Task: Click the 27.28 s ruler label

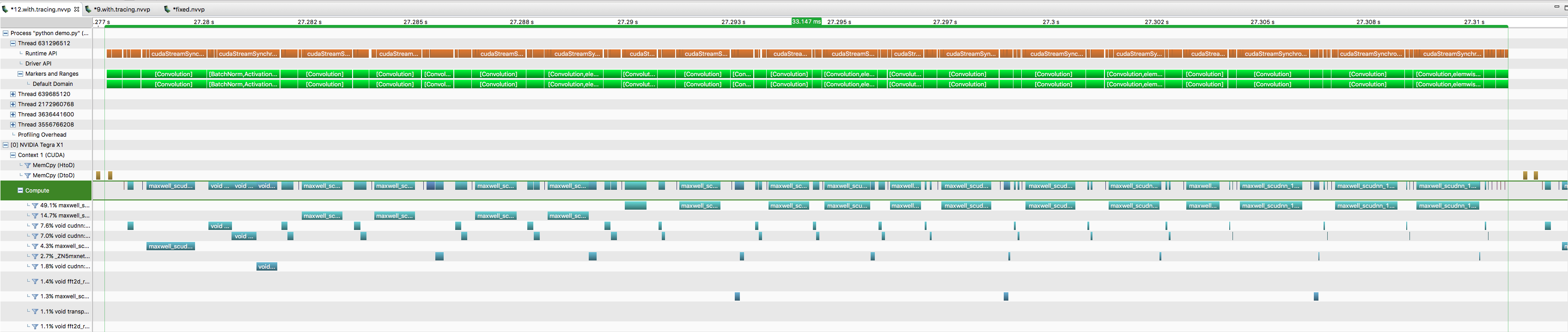Action: pyautogui.click(x=204, y=22)
